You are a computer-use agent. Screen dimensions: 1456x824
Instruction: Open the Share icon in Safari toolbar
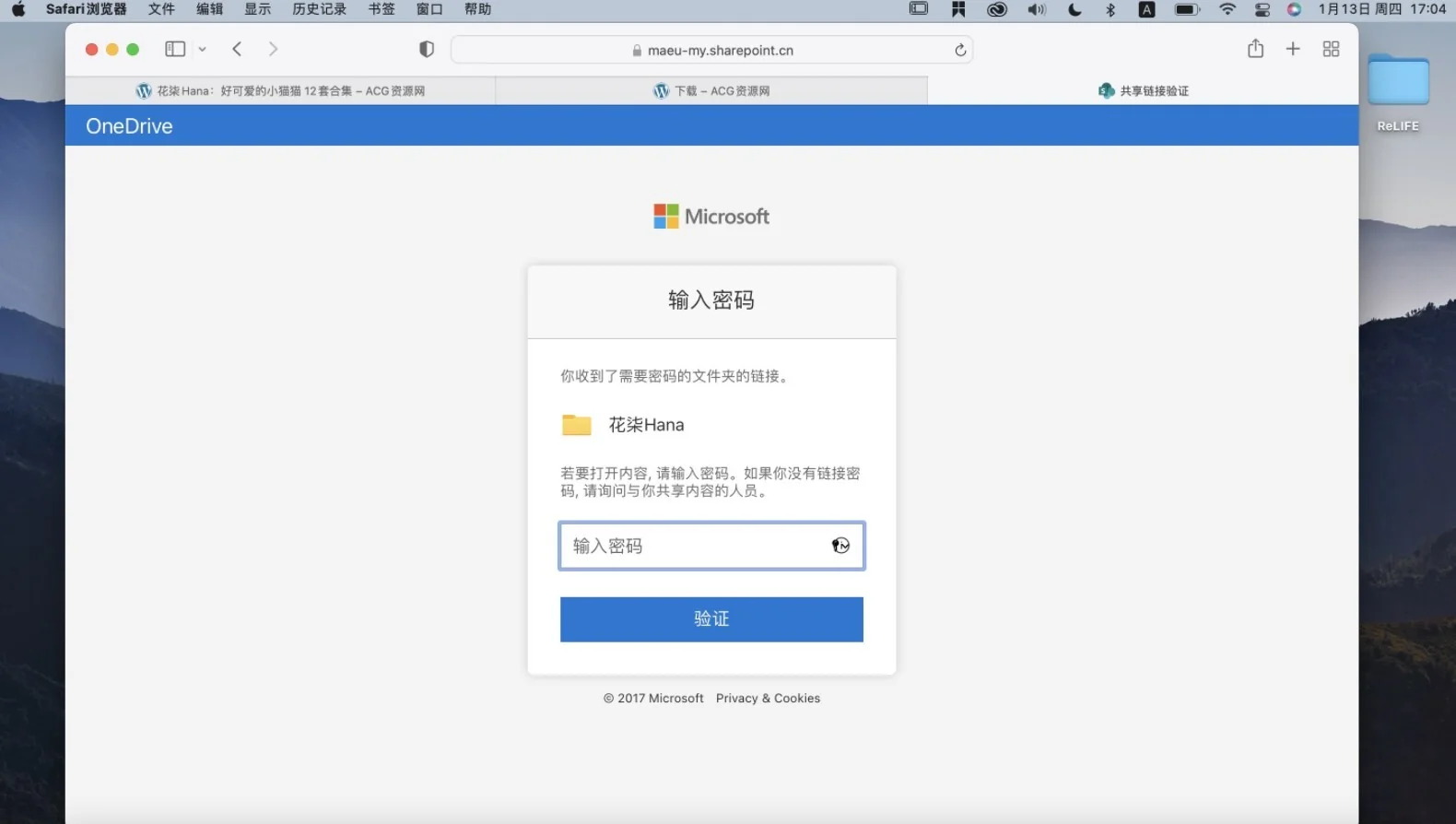tap(1255, 49)
